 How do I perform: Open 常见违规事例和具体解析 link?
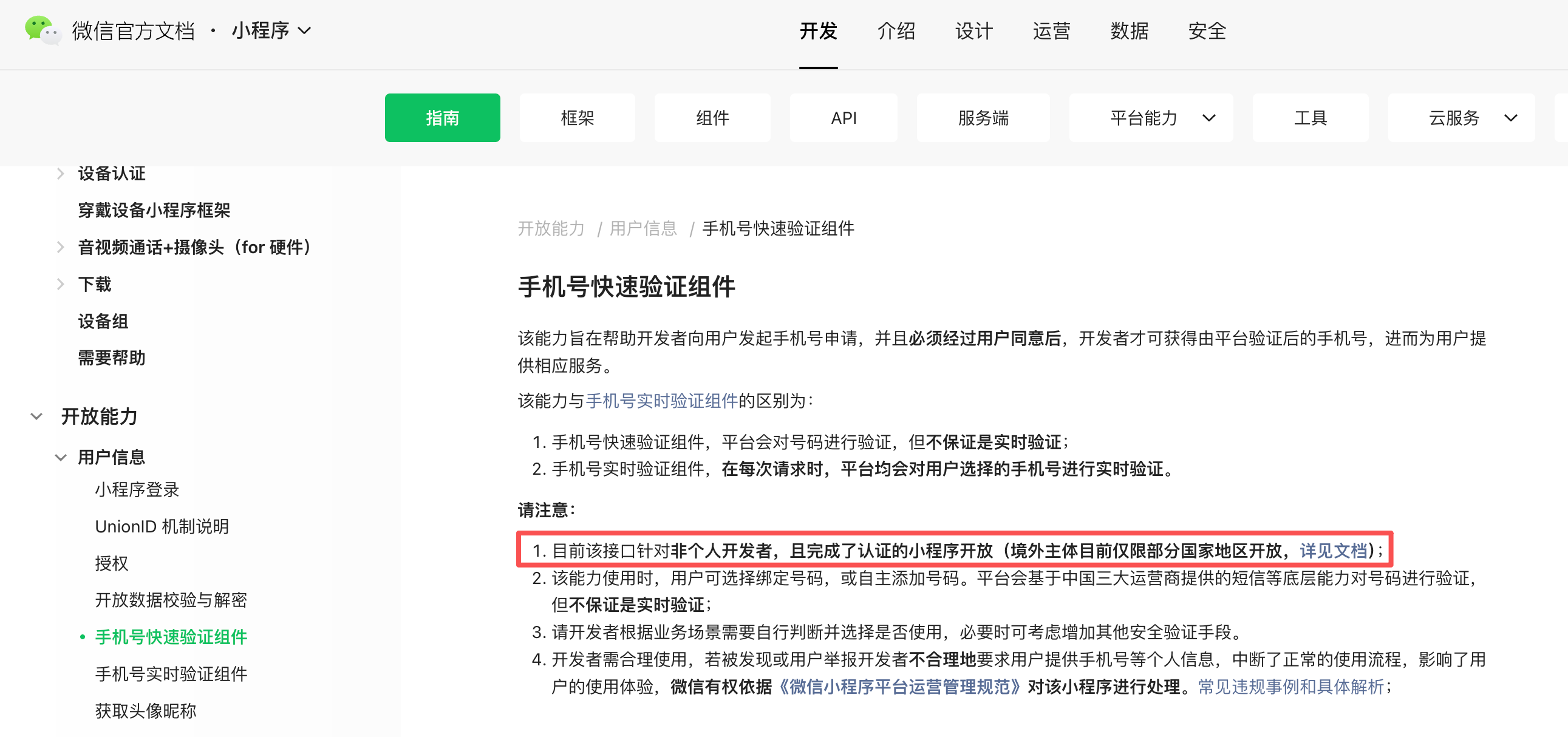pos(1290,687)
